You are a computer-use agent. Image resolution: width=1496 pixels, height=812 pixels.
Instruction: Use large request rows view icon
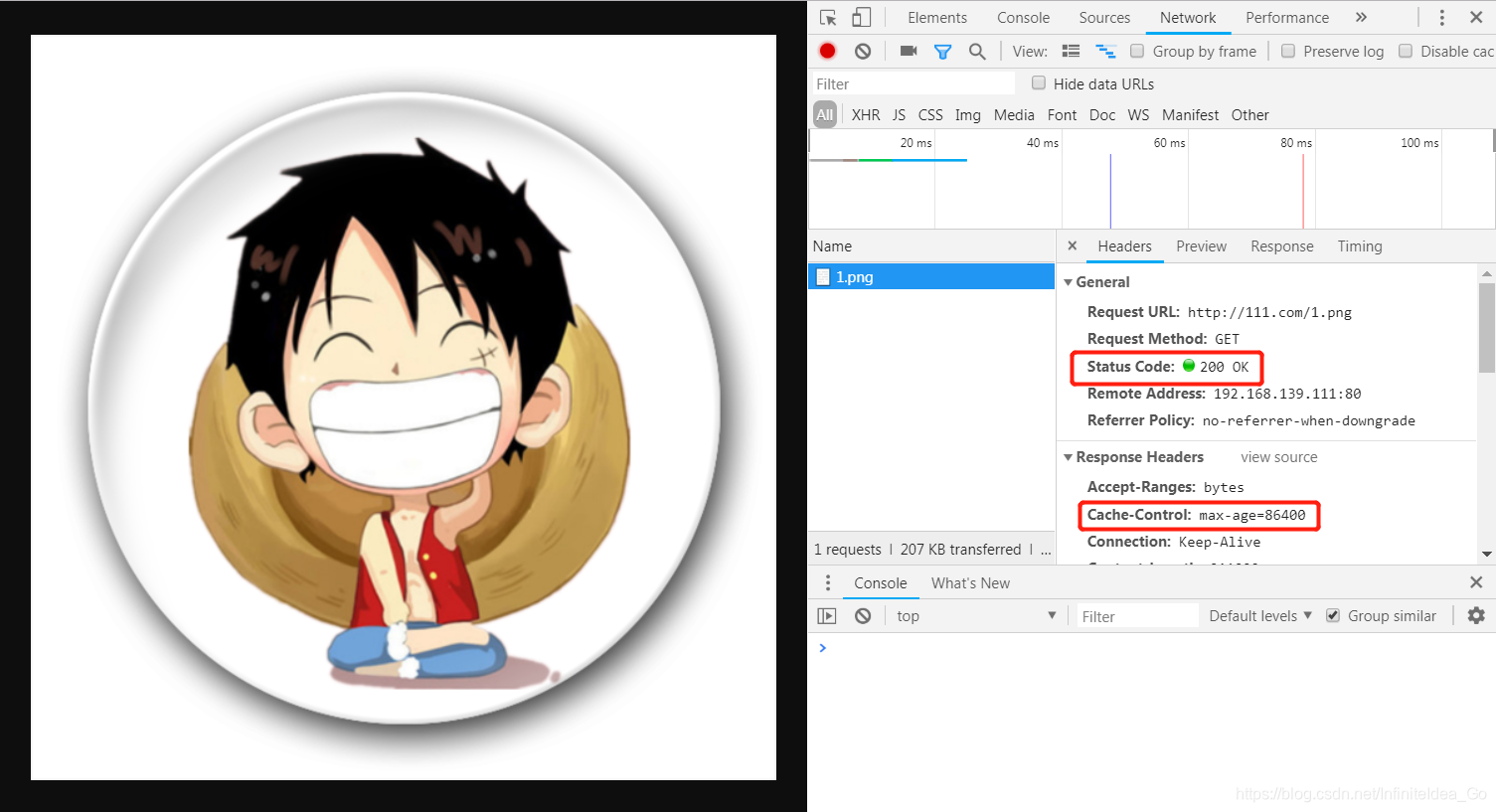tap(1071, 51)
